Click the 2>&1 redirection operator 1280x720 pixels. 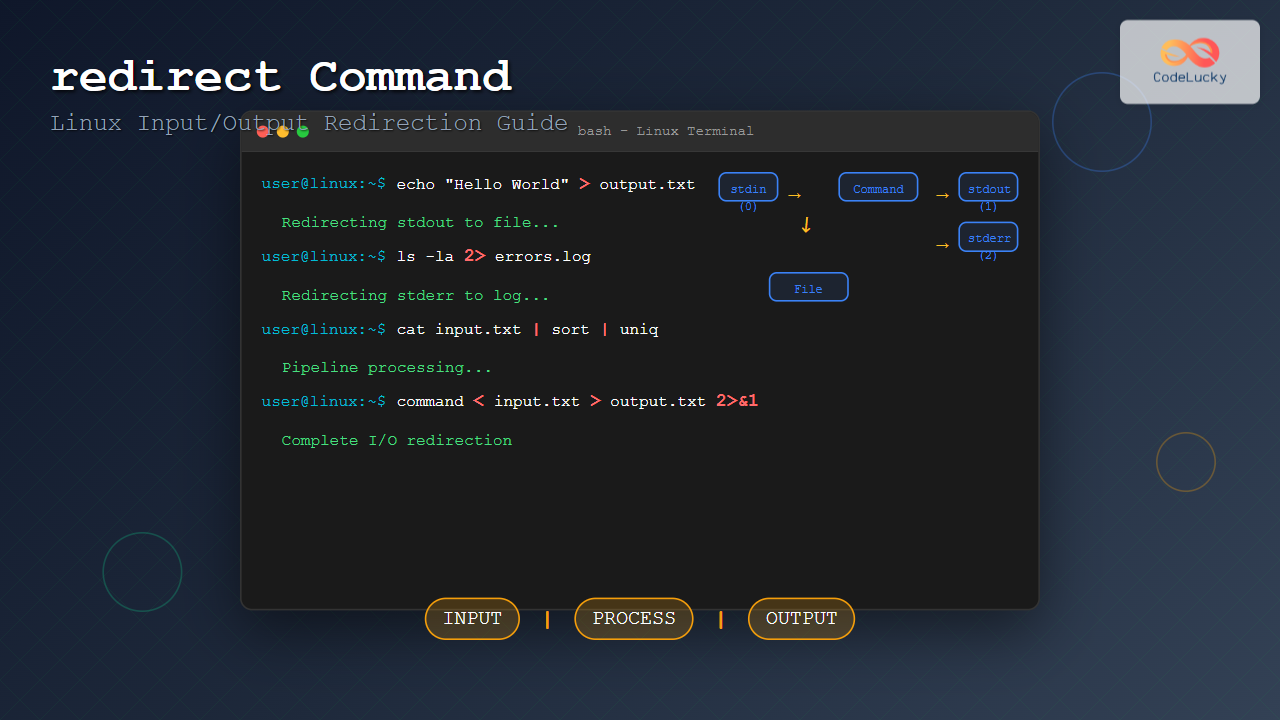tap(737, 401)
